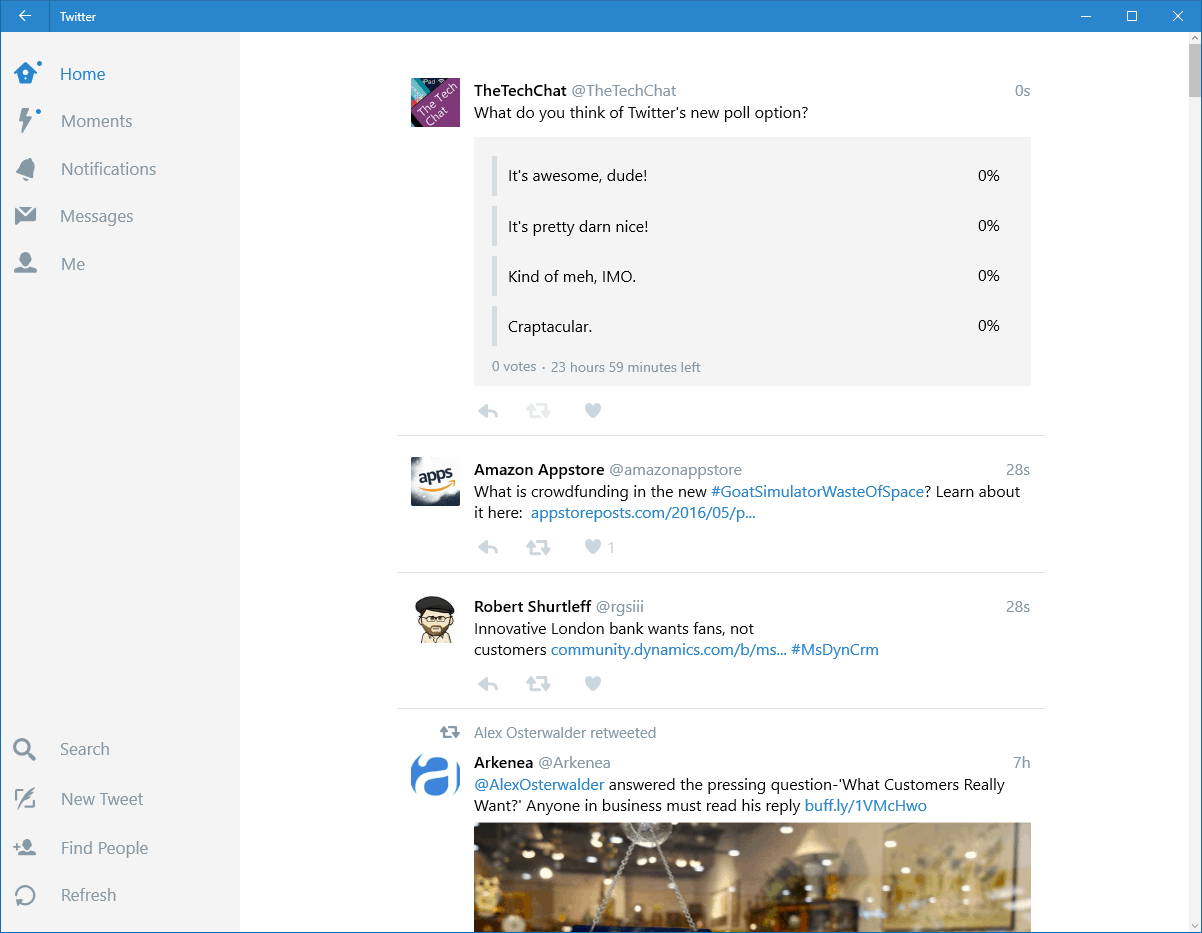This screenshot has height=933, width=1202.
Task: Retweet Robert Shurtleff's tweet
Action: coord(539,684)
